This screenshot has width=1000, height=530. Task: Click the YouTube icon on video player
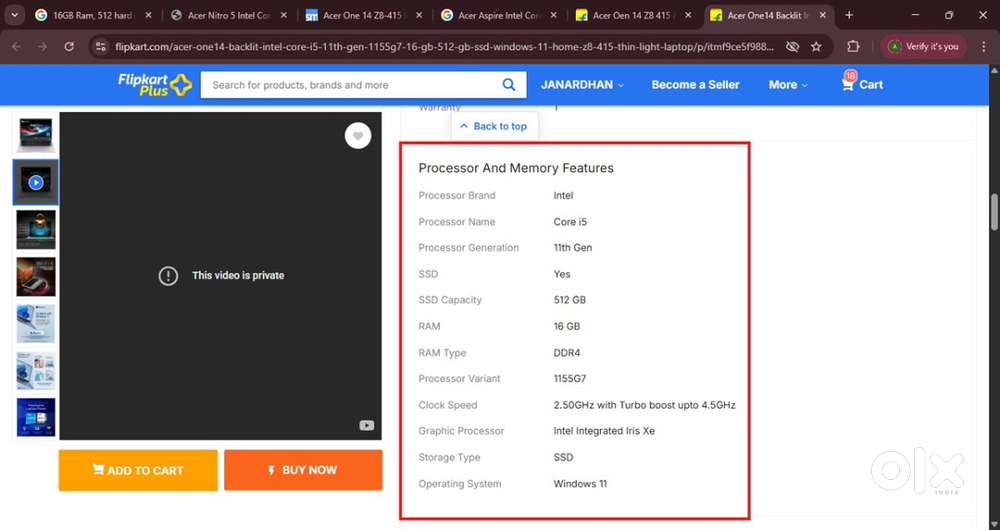tap(367, 425)
